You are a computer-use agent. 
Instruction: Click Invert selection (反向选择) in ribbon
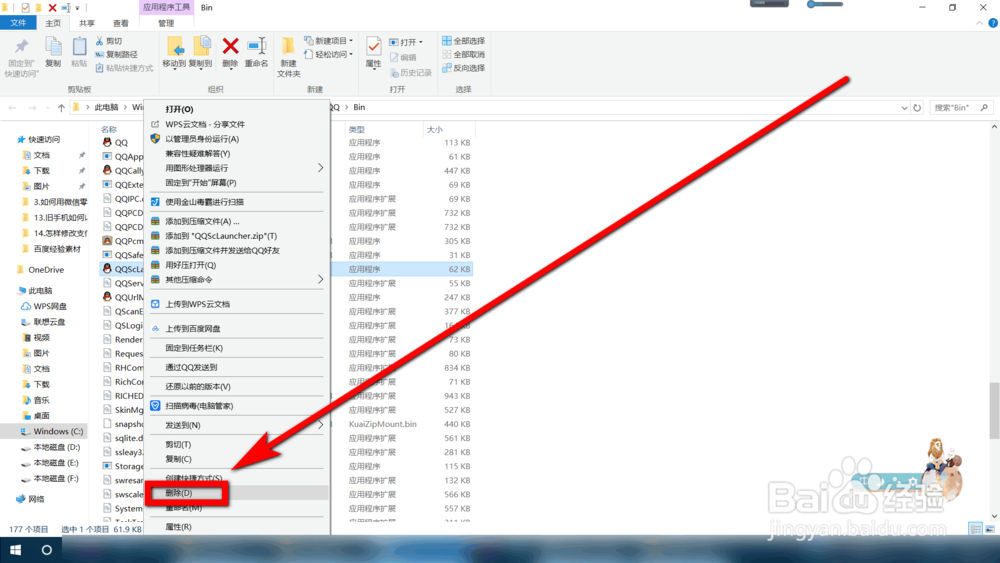(x=464, y=68)
